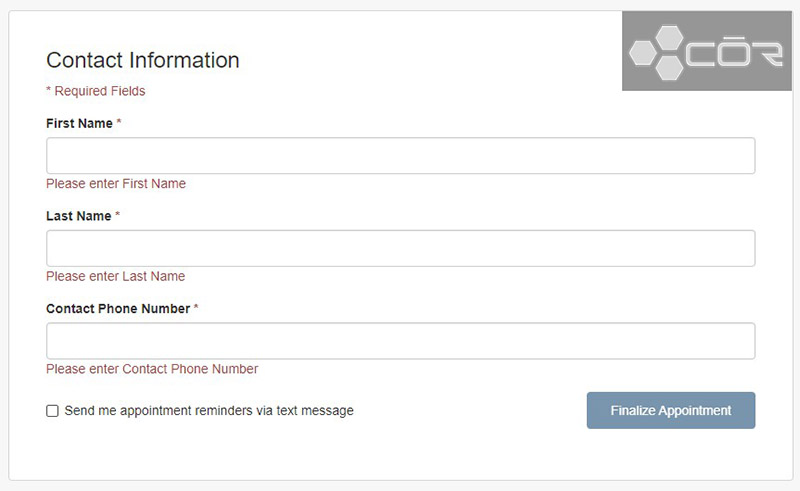This screenshot has width=800, height=491.
Task: Select the 'Please enter First Name' error message
Action: click(116, 184)
